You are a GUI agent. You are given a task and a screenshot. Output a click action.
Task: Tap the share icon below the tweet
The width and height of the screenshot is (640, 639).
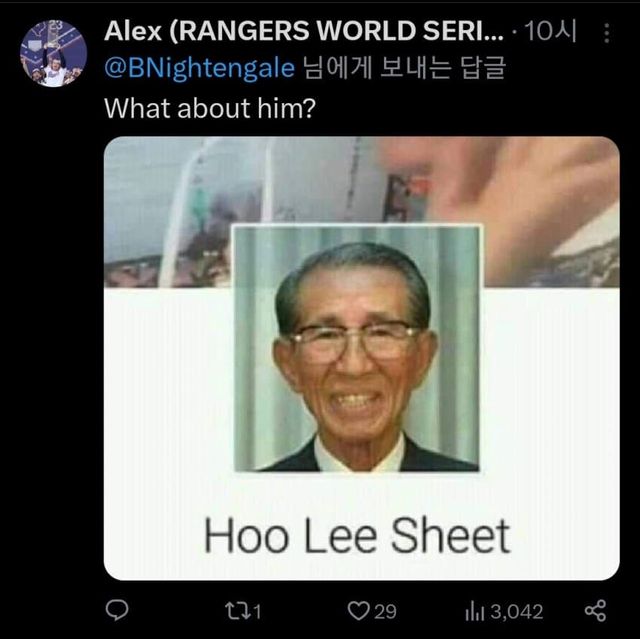pyautogui.click(x=596, y=610)
